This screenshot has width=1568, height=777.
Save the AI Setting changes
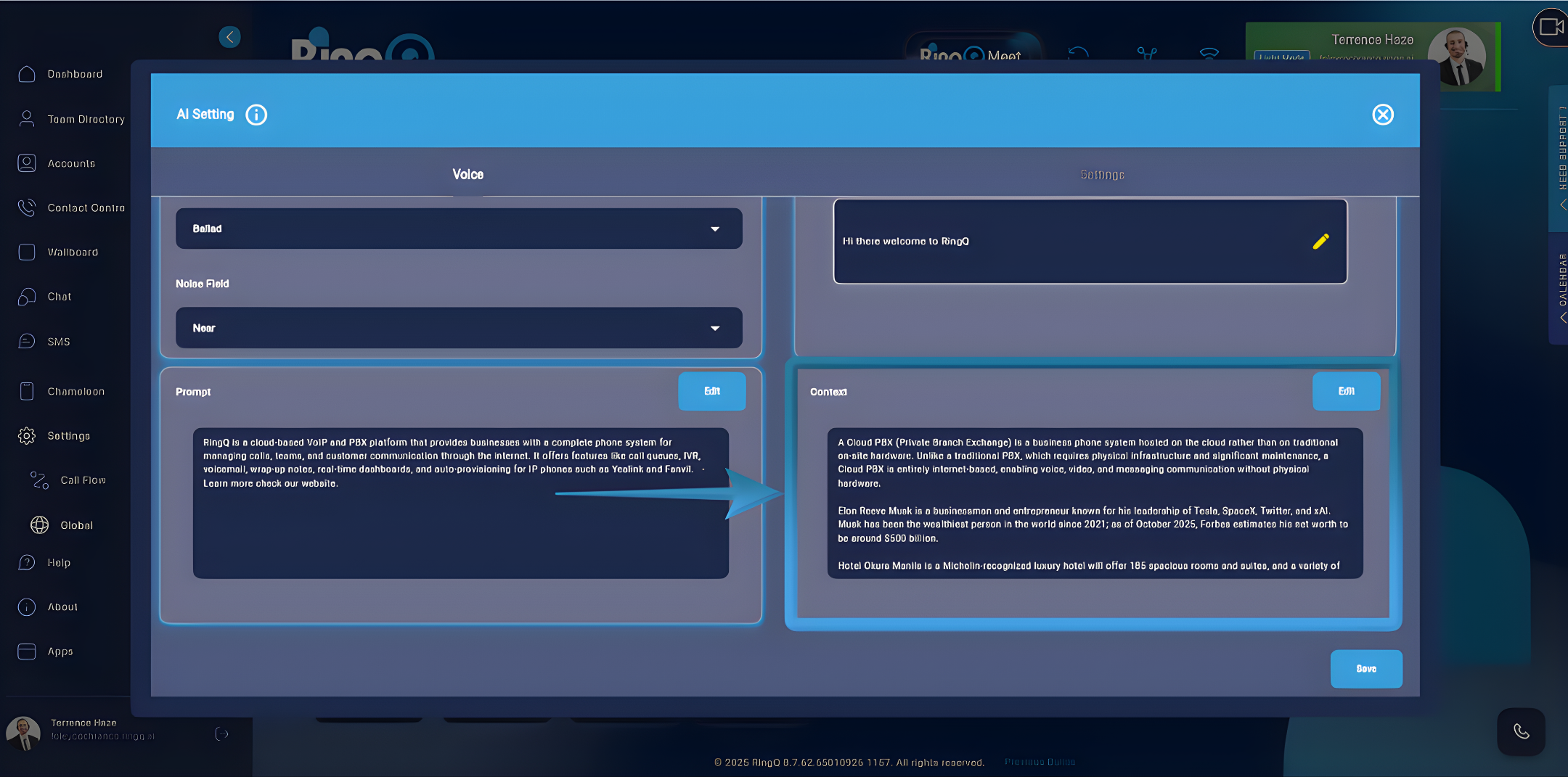click(x=1365, y=668)
